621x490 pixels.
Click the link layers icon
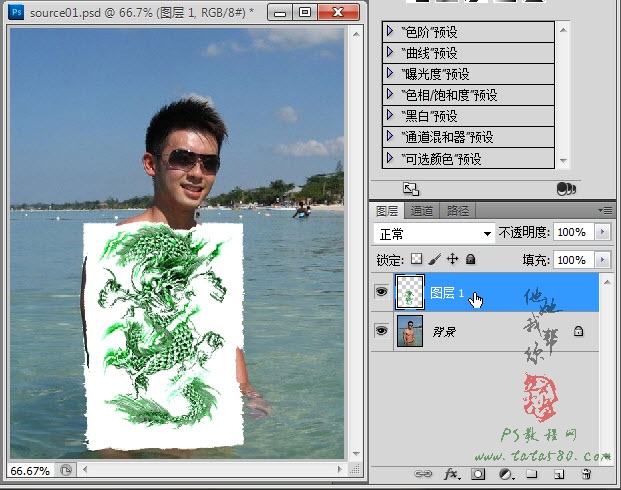pos(423,474)
